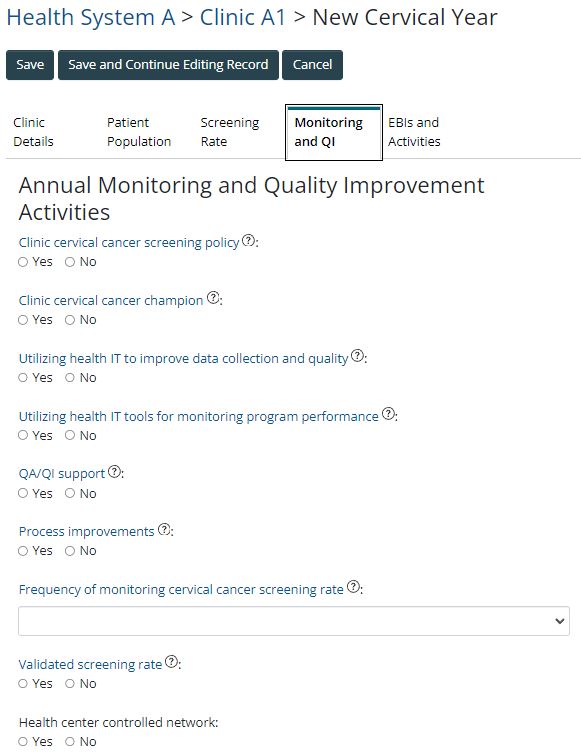Choose Yes for QA/QI support
Screen dimensions: 581x754
click(23, 493)
